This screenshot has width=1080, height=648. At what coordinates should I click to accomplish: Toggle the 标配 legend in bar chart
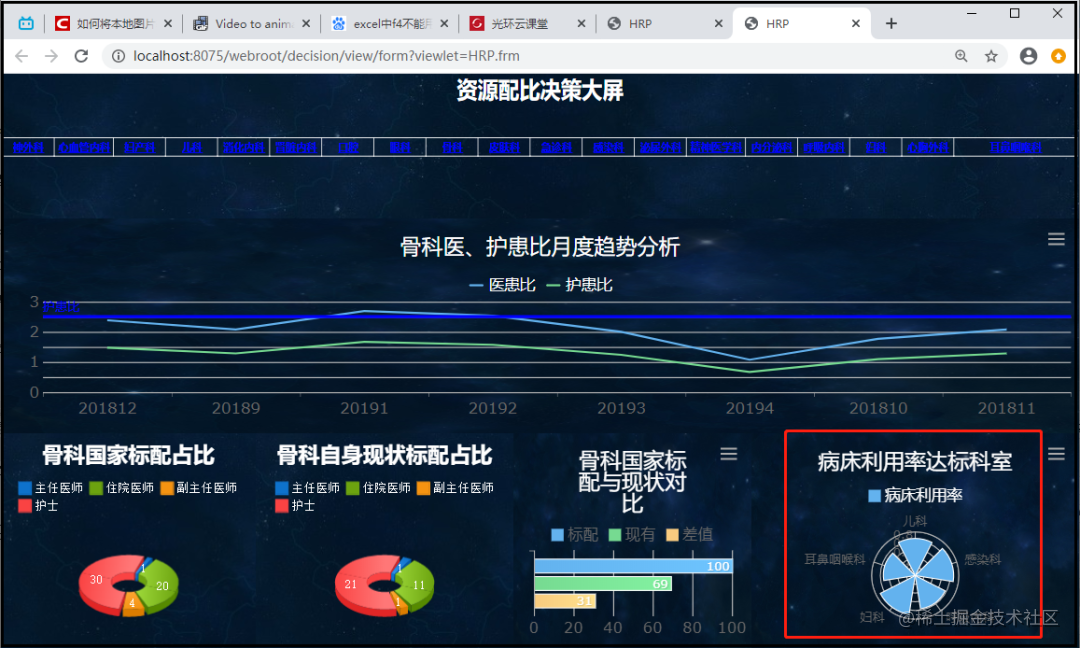coord(575,534)
